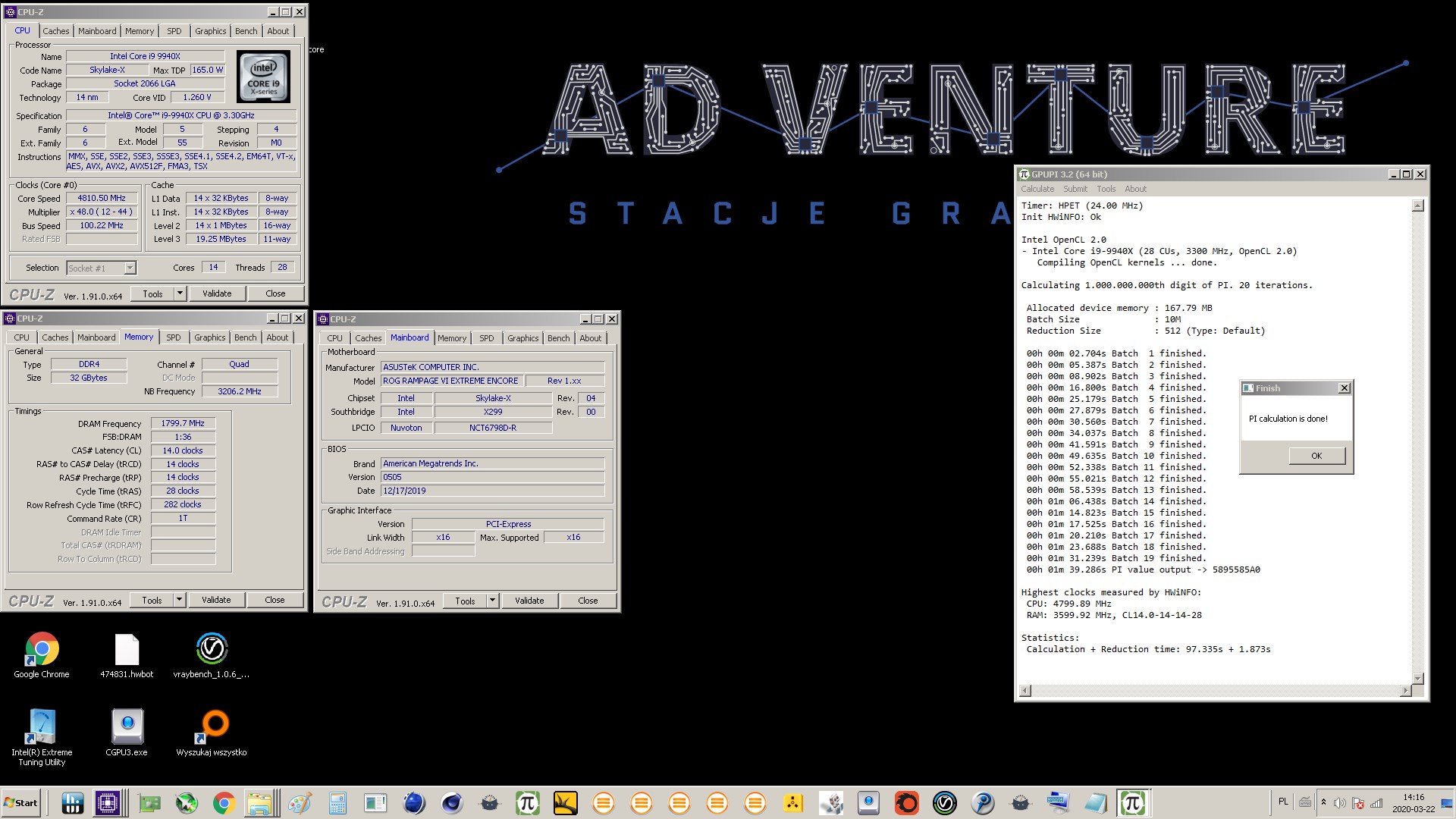Click the network signal tray icon
This screenshot has height=819, width=1456.
1376,803
